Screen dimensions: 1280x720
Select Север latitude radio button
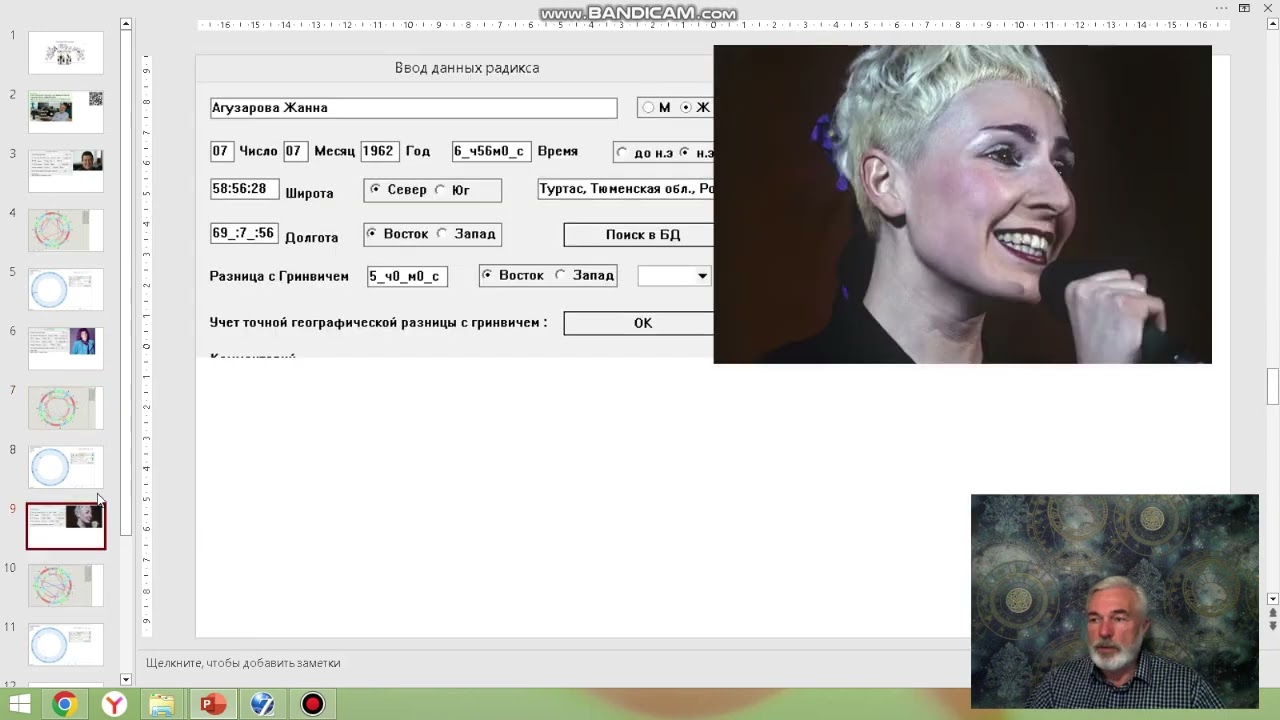point(375,190)
